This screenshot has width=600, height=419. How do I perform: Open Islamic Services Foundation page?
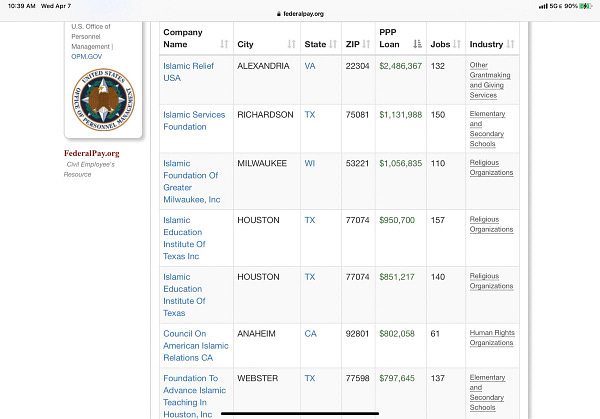coord(194,121)
